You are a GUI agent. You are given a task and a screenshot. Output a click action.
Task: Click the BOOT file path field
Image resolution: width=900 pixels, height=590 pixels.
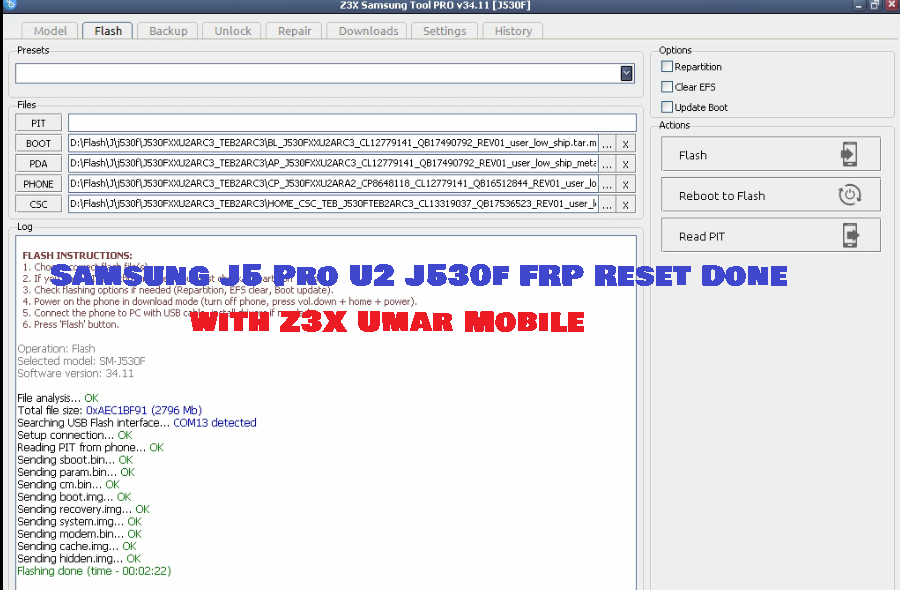coord(333,143)
